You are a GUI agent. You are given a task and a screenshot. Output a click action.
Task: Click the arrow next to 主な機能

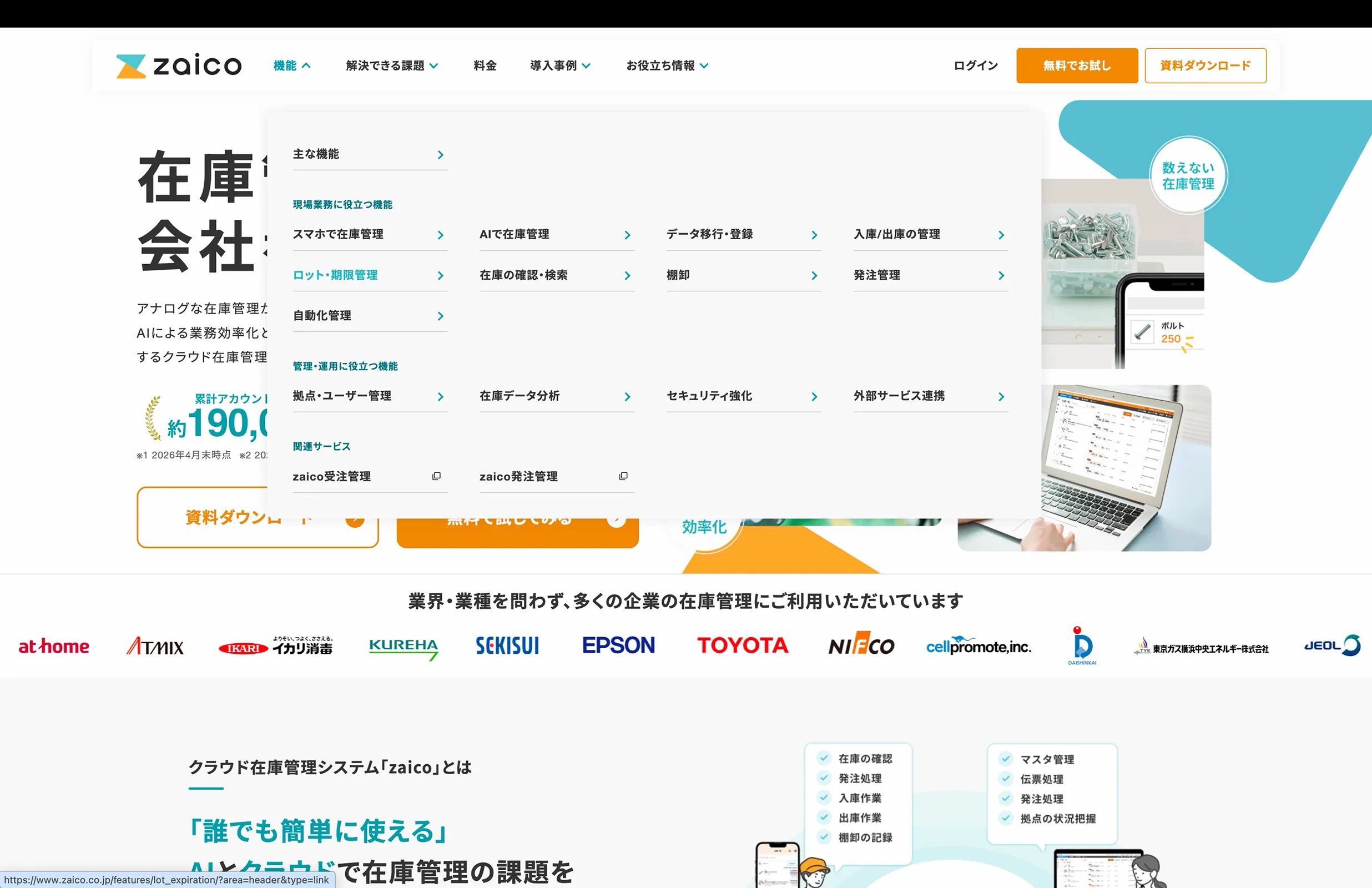(441, 154)
